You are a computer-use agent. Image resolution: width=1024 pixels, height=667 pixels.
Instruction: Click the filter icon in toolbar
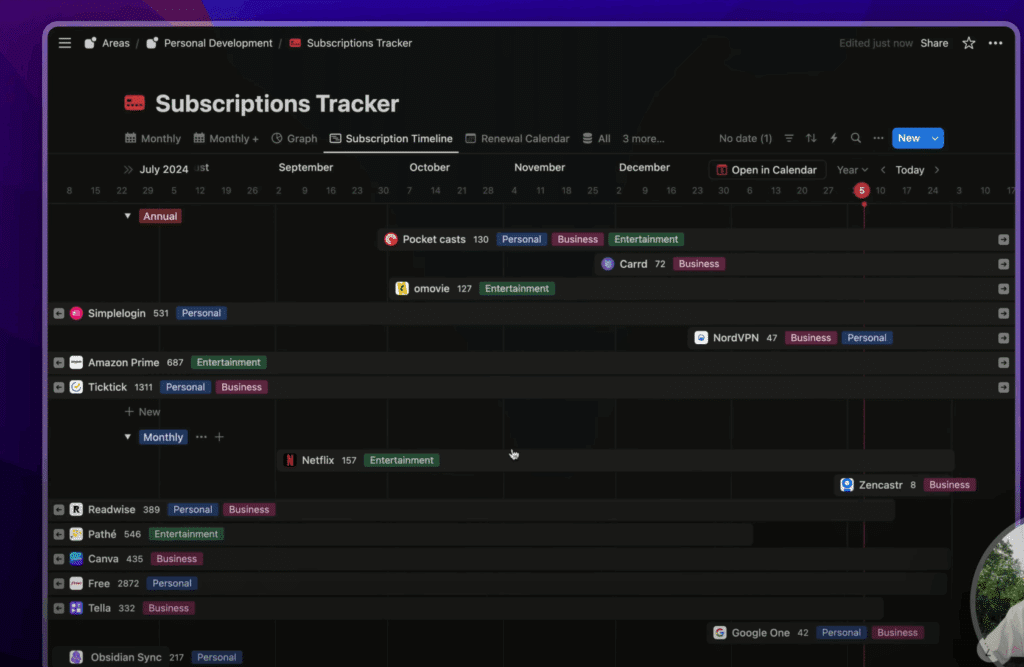[789, 138]
